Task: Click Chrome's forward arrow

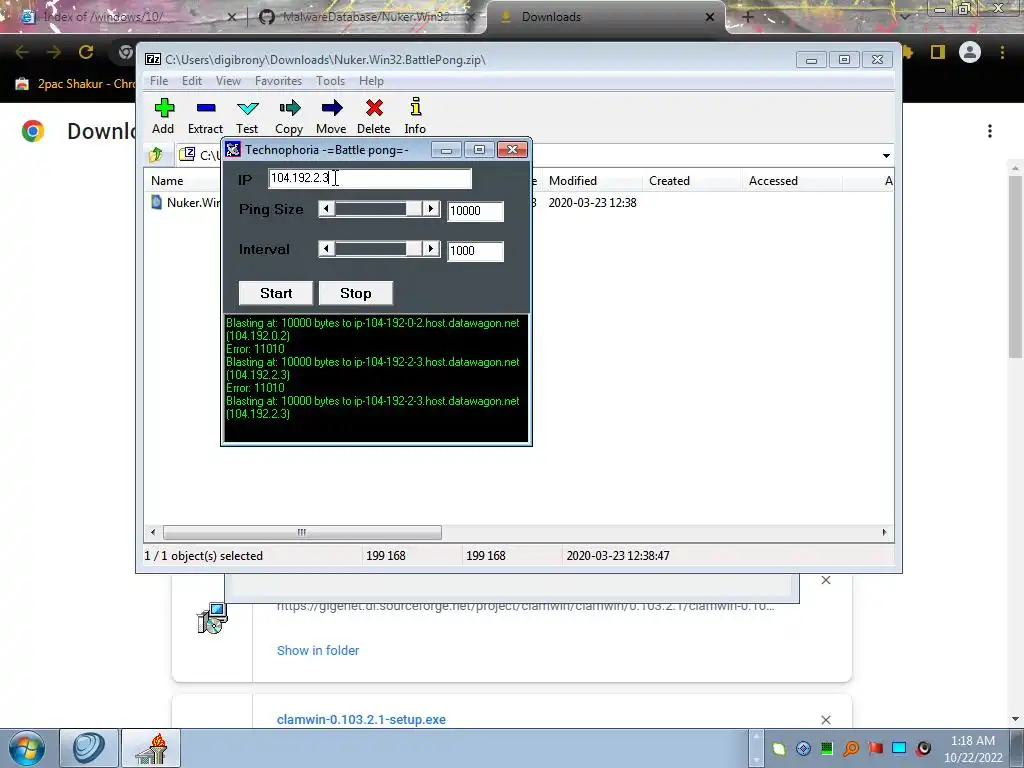Action: 54,52
